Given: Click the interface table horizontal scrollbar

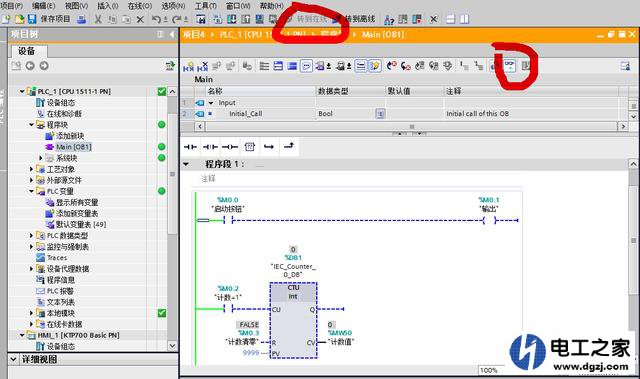Looking at the screenshot, I should (x=411, y=126).
